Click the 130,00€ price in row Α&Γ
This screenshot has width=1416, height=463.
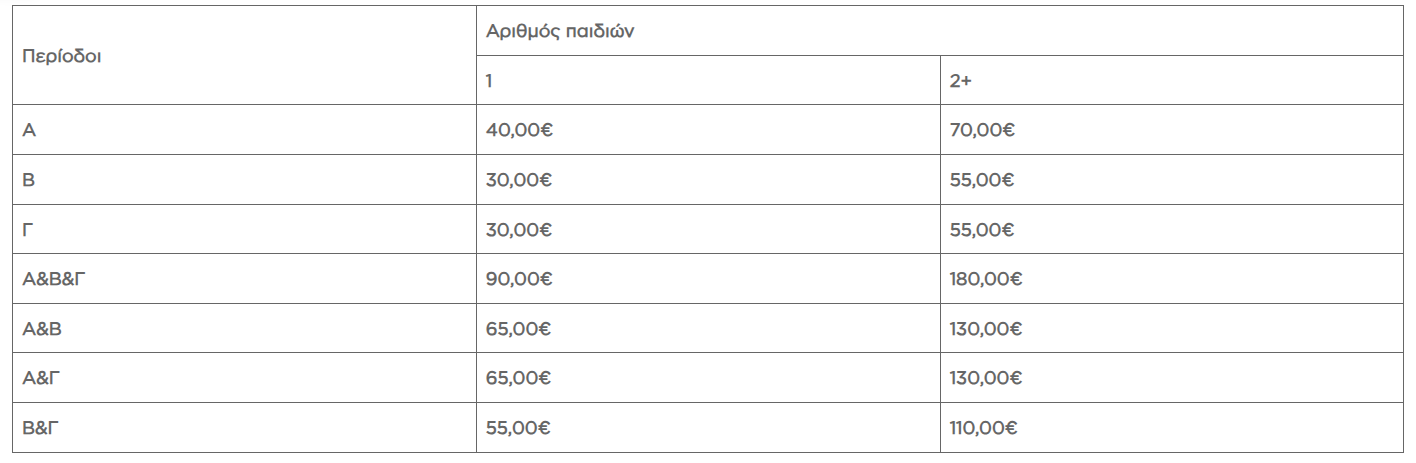tap(986, 378)
